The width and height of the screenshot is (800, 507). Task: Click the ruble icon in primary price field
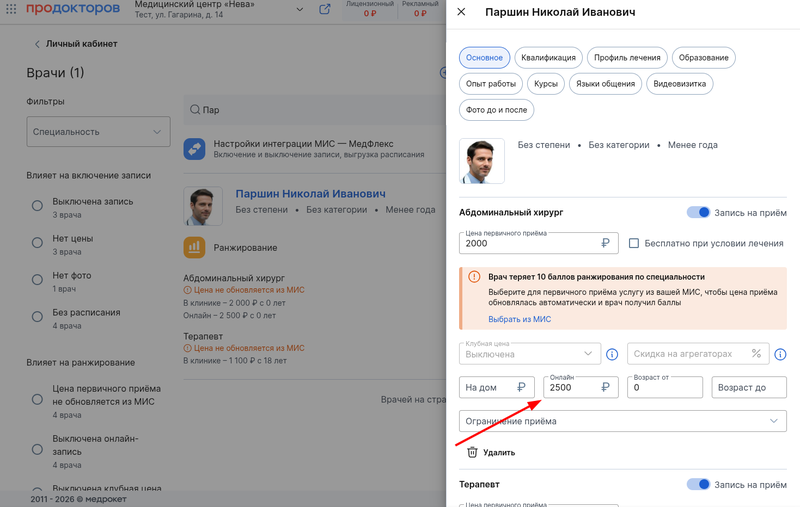pos(605,243)
